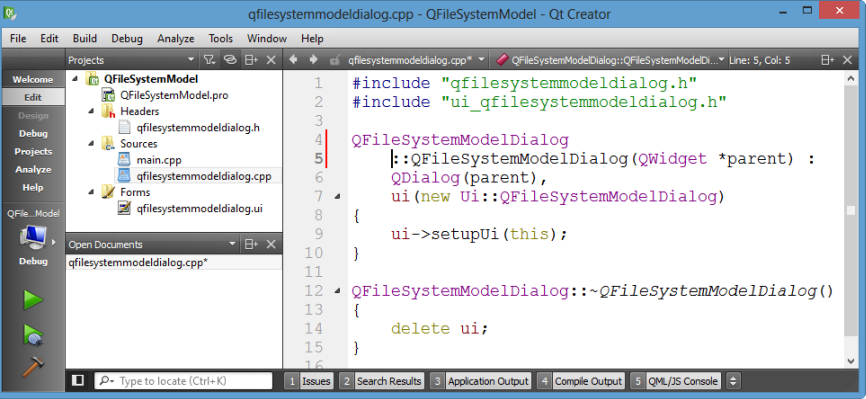866x399 pixels.
Task: Toggle the sidebar visibility button
Action: tap(78, 380)
